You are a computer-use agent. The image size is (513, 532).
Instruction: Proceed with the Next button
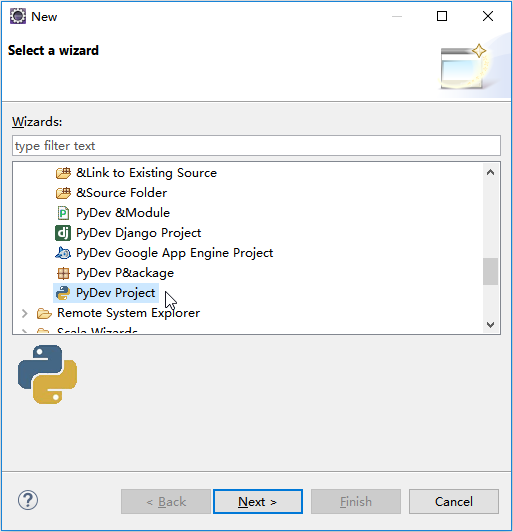coord(258,501)
